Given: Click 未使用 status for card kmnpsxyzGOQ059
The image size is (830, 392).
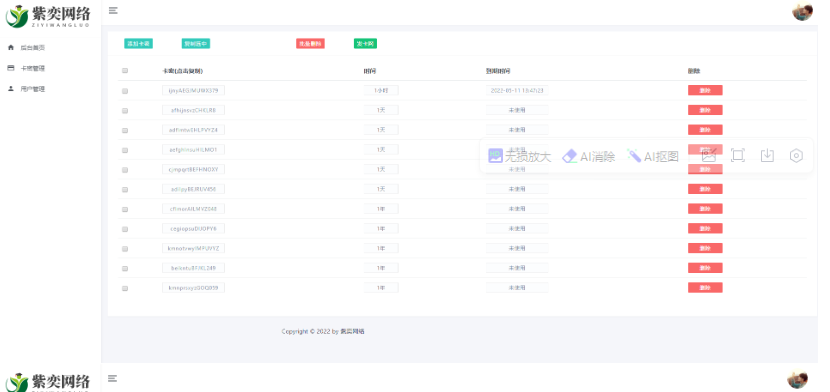Looking at the screenshot, I should [517, 288].
